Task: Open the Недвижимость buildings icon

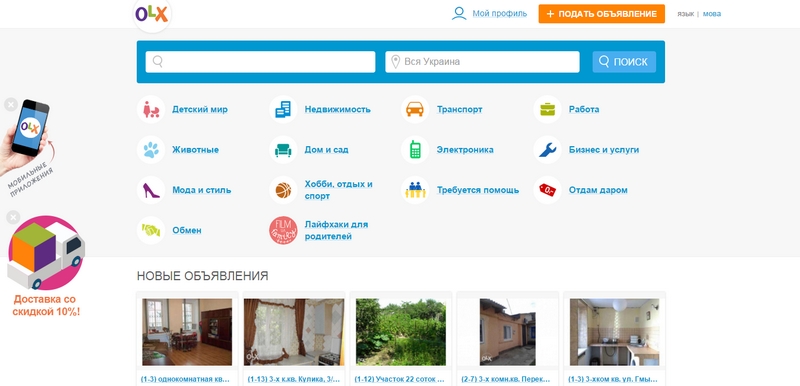Action: [x=283, y=109]
